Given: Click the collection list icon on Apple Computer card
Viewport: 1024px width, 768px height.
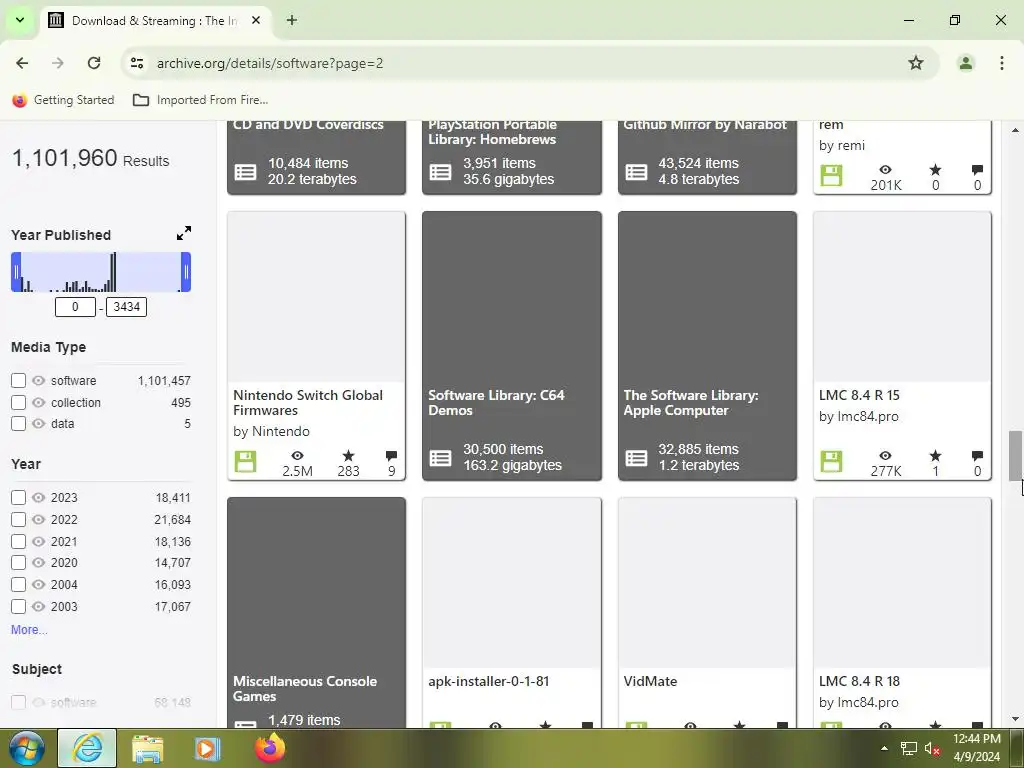Looking at the screenshot, I should 636,458.
